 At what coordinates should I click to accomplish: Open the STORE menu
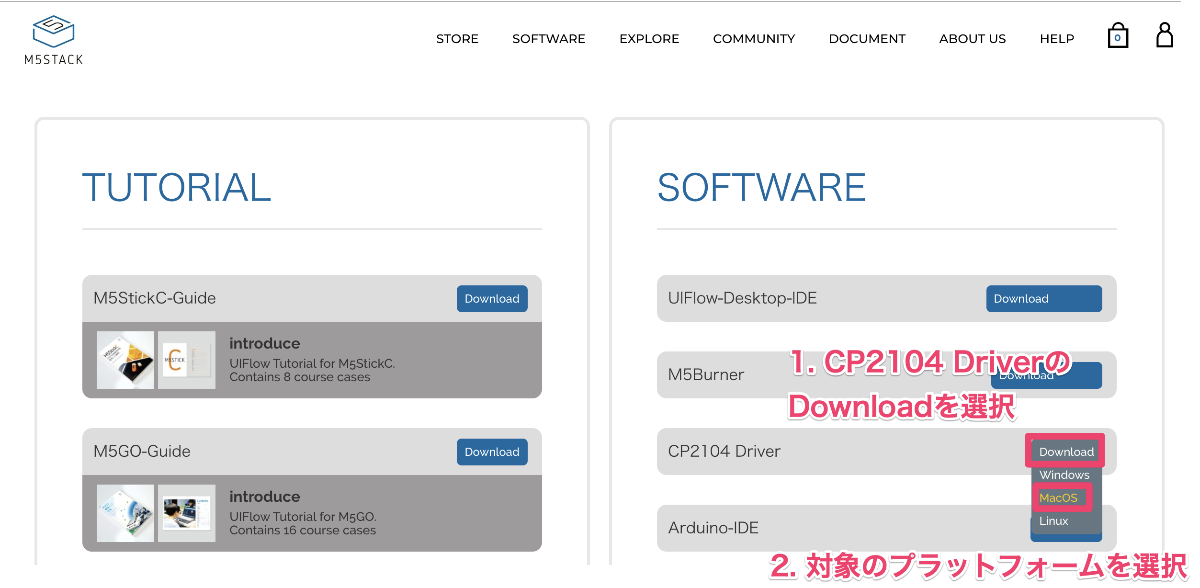coord(457,39)
